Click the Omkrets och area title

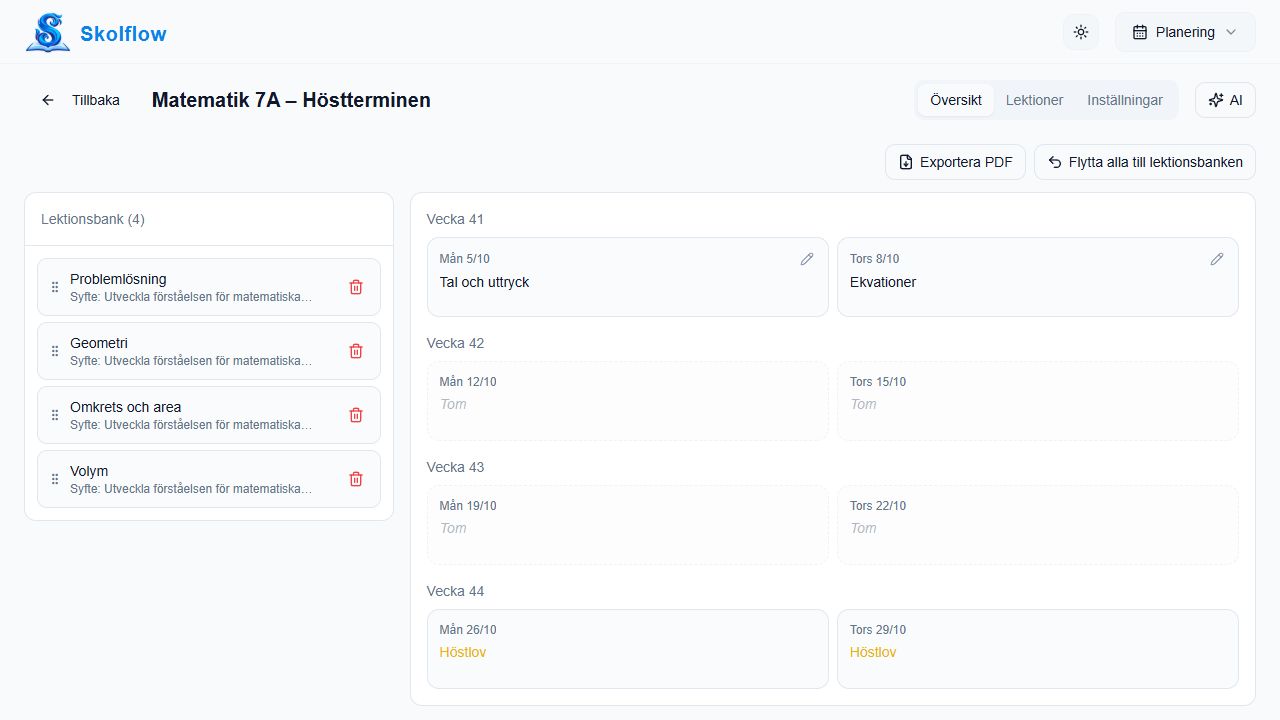(125, 407)
